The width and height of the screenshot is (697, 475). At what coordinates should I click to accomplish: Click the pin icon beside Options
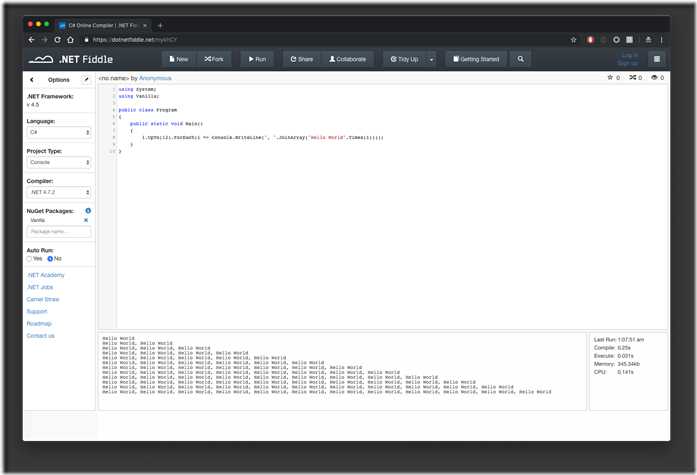pyautogui.click(x=86, y=79)
